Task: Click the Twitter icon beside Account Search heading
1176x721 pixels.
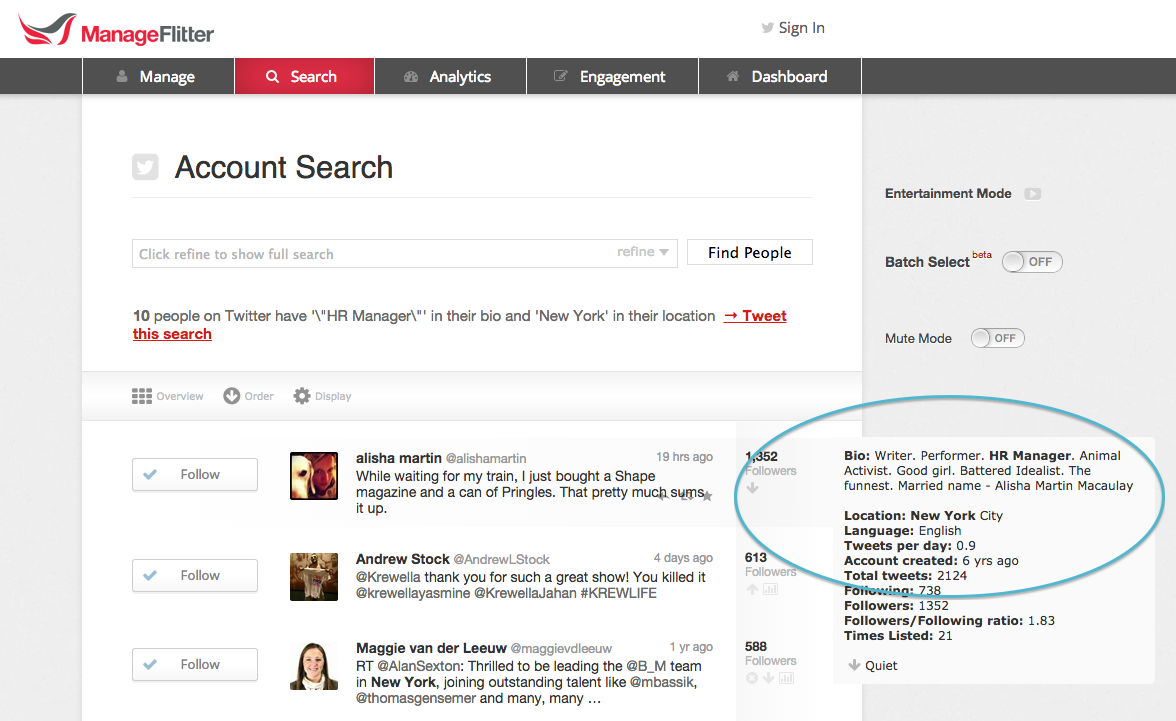Action: (x=146, y=167)
